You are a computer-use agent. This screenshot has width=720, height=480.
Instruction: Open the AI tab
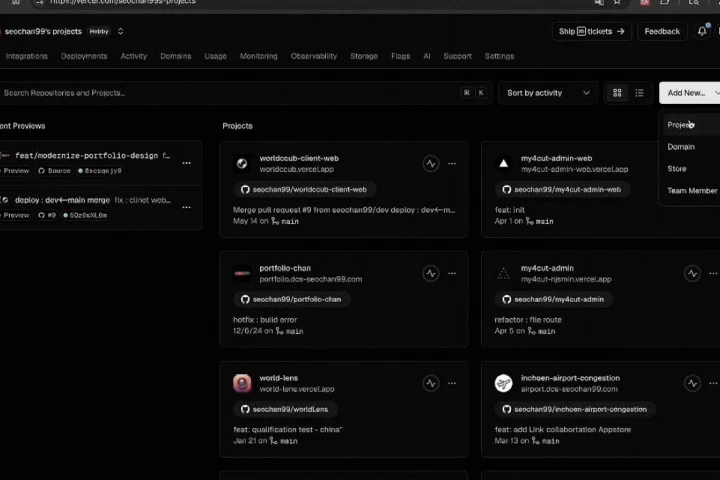[x=427, y=56]
